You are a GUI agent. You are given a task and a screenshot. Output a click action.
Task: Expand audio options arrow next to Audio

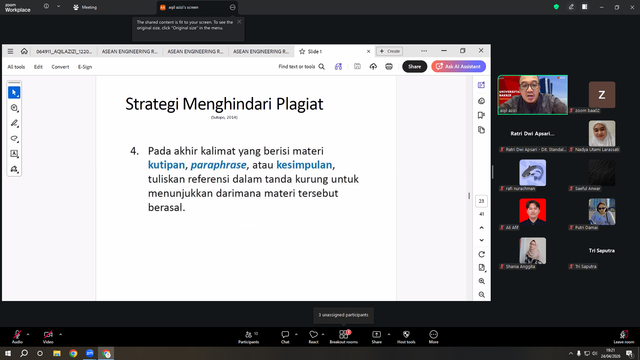[28, 334]
